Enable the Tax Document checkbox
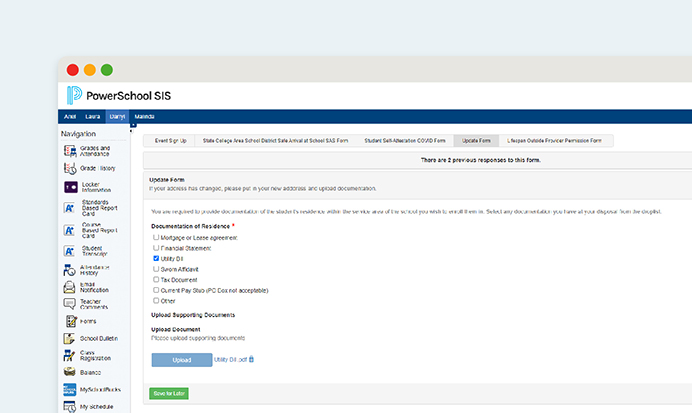The image size is (692, 413). [x=156, y=280]
